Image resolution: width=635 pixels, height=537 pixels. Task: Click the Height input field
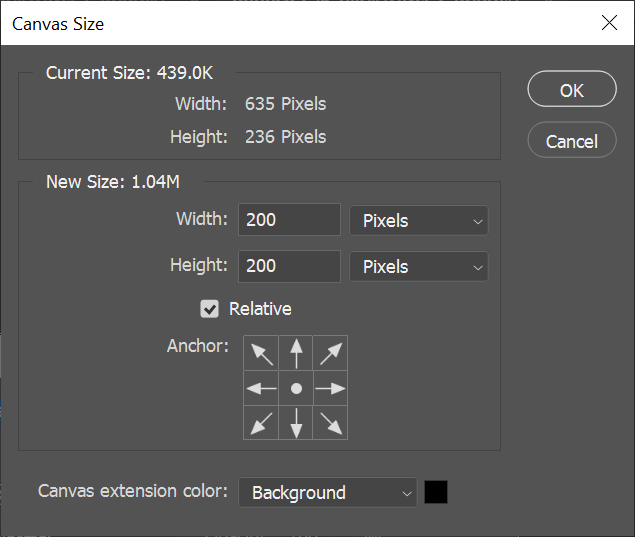(289, 267)
